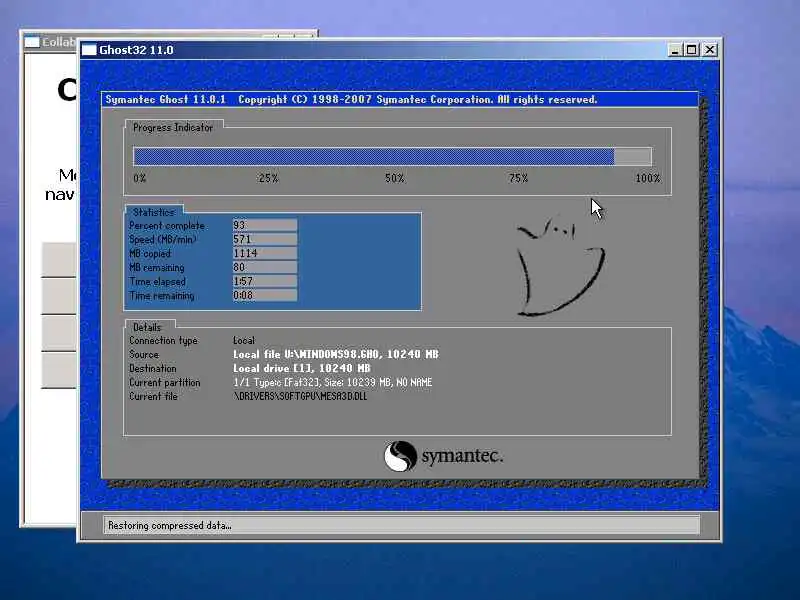This screenshot has height=600, width=800.
Task: Click the Restoring compressed data status bar
Action: point(402,525)
